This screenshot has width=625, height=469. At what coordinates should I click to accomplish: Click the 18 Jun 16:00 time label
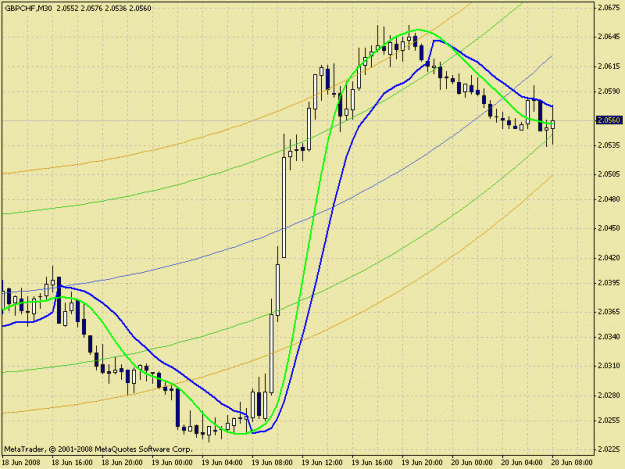tap(72, 463)
